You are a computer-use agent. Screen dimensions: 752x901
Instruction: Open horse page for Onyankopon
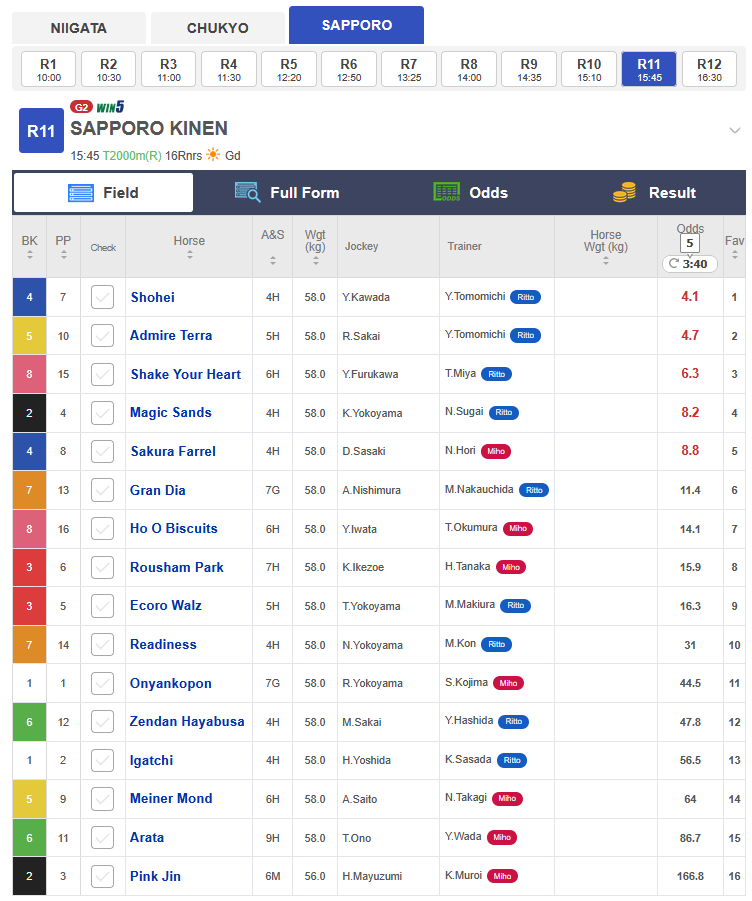click(x=171, y=683)
